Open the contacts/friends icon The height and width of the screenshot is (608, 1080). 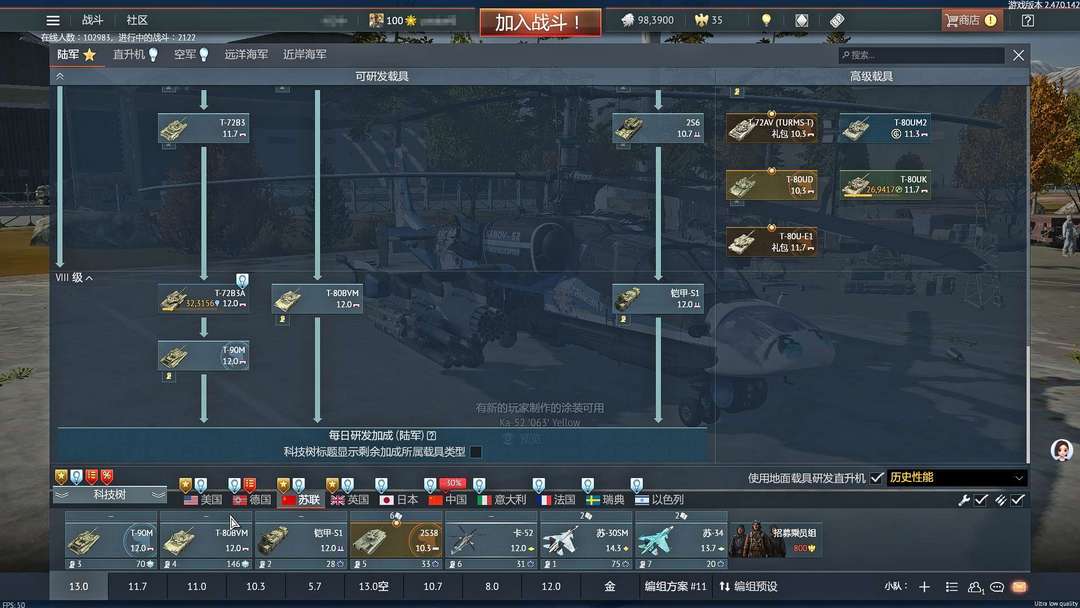(975, 587)
